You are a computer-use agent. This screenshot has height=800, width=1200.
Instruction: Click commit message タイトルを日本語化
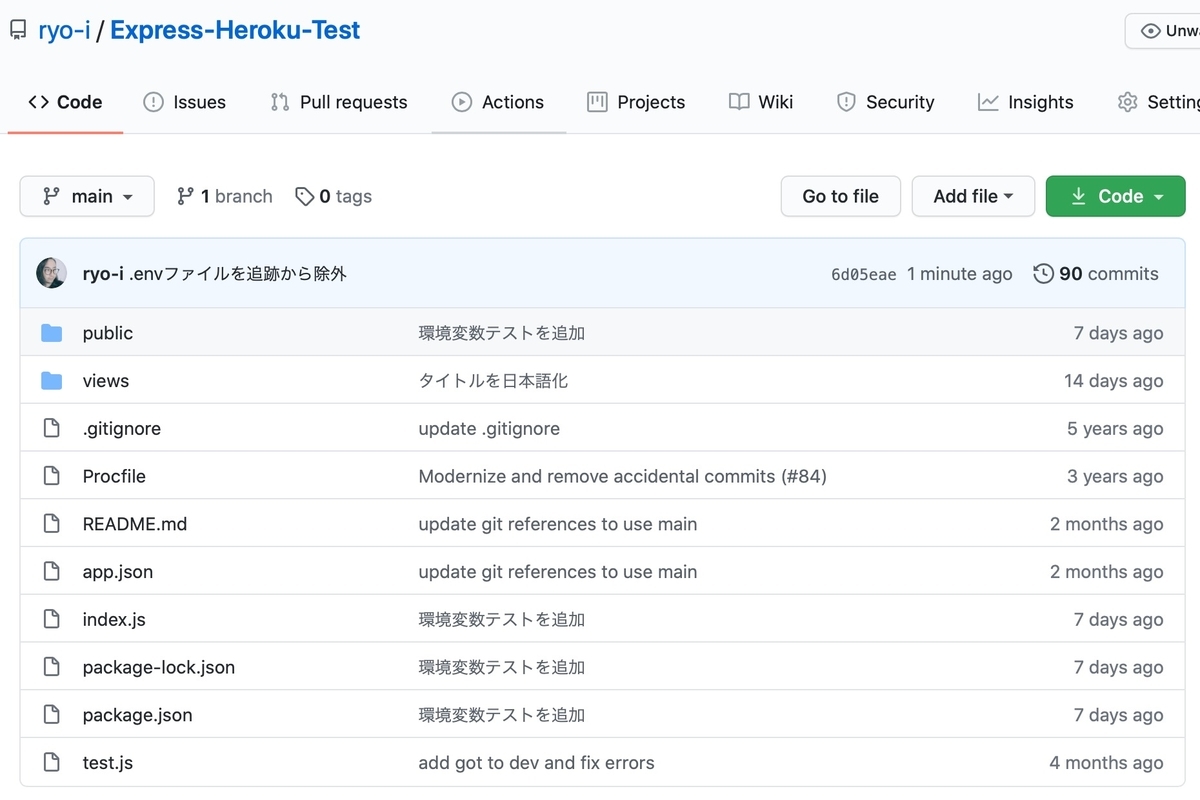(x=493, y=381)
